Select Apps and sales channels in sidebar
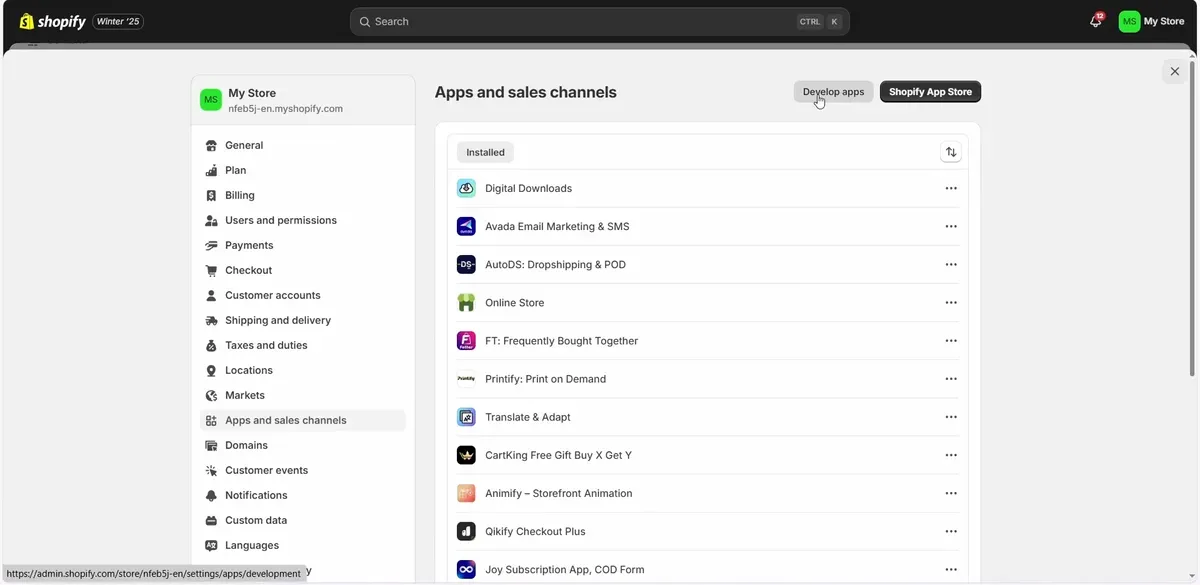 [x=303, y=420]
